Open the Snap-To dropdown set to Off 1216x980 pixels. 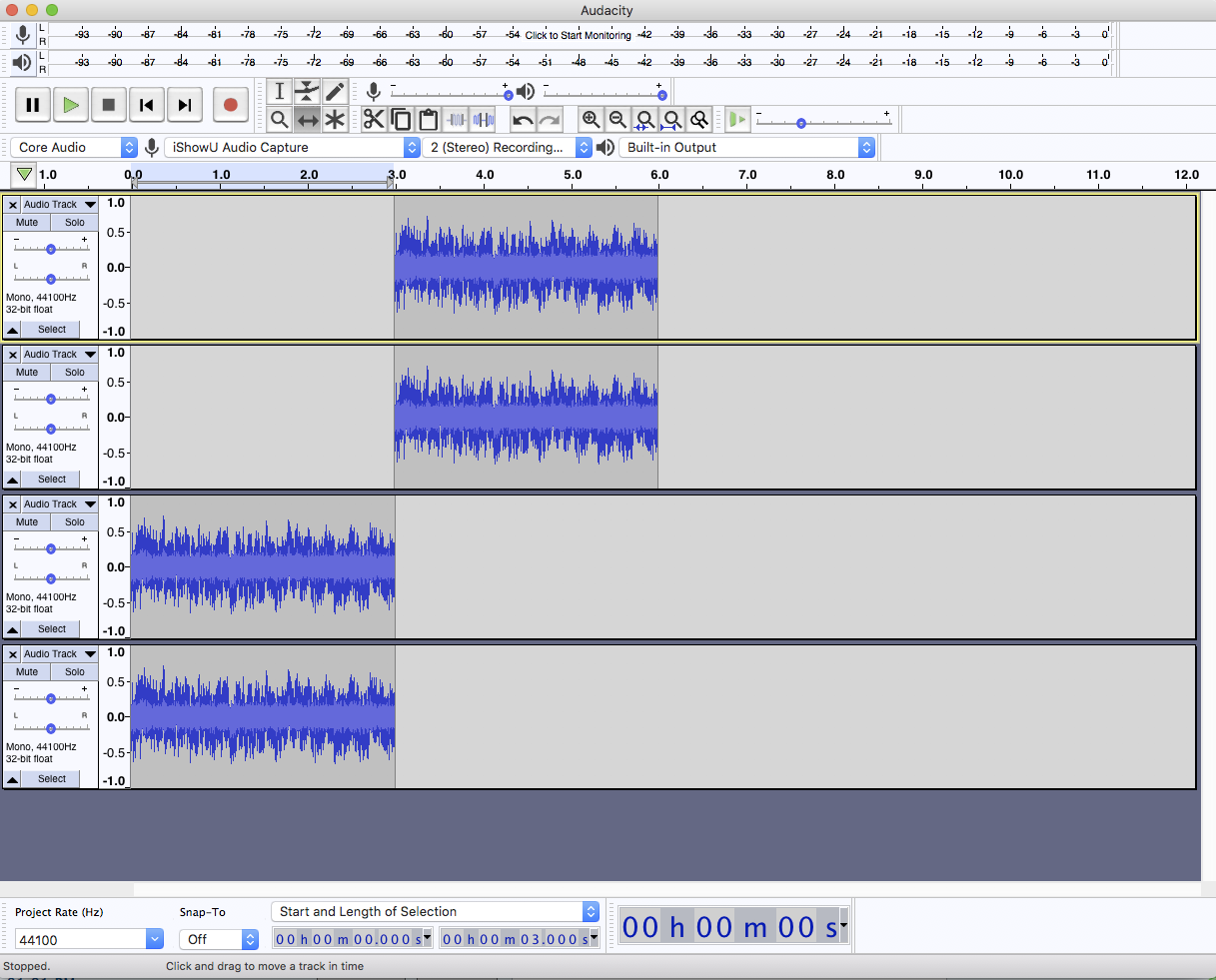point(219,940)
